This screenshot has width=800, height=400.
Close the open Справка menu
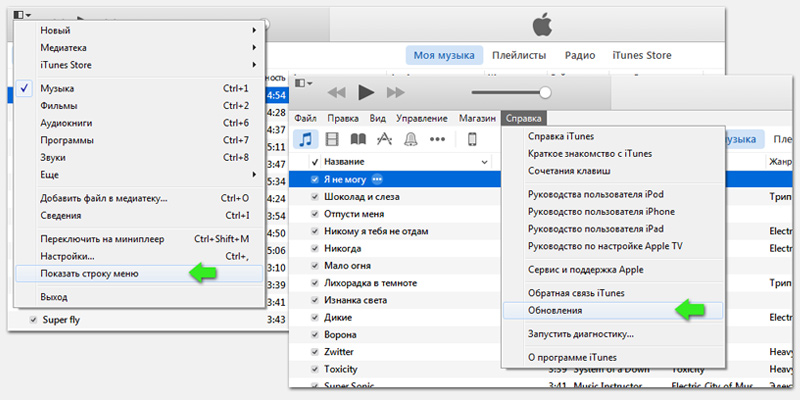point(524,118)
